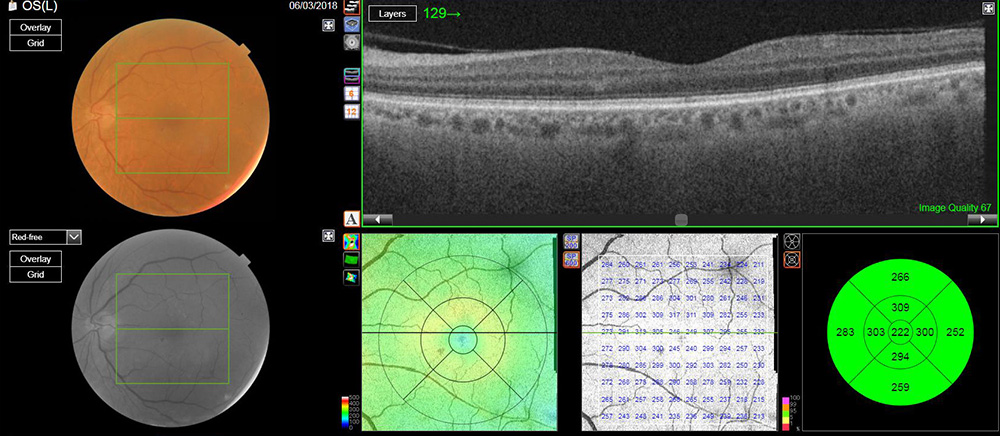Select the green 3D surface view icon
Viewport: 1000px width, 436px height.
pos(352,259)
